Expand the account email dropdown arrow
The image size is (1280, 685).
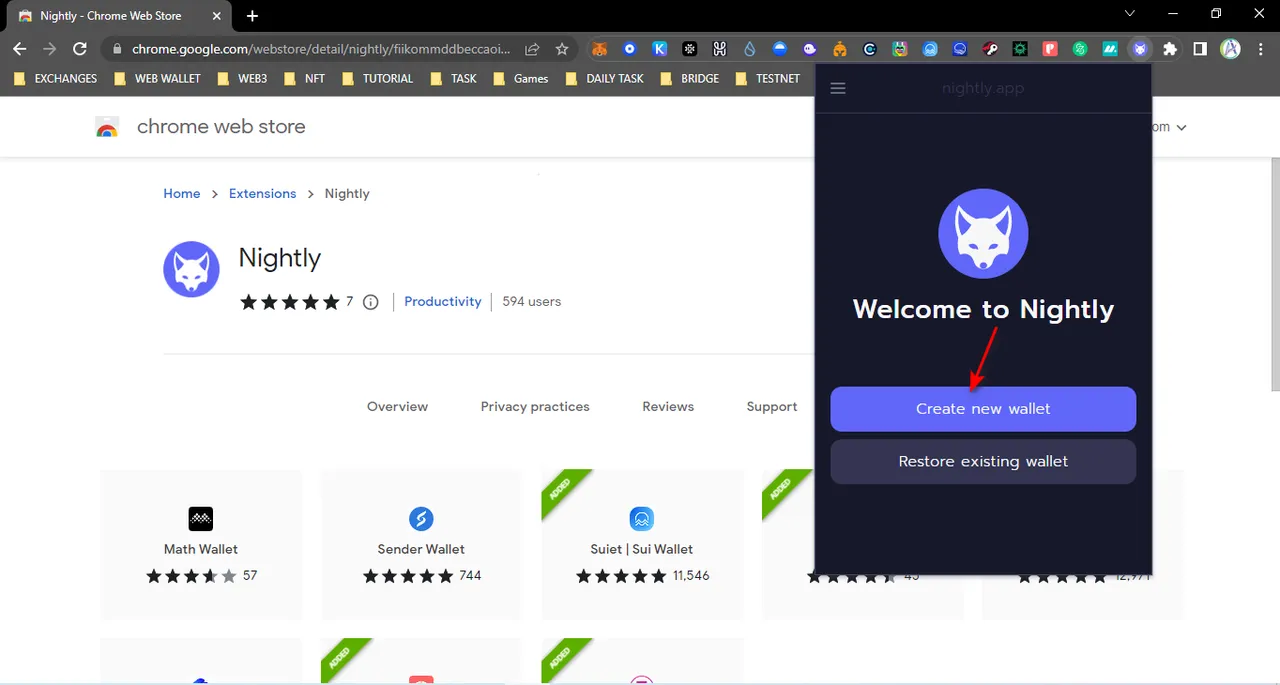[x=1182, y=128]
